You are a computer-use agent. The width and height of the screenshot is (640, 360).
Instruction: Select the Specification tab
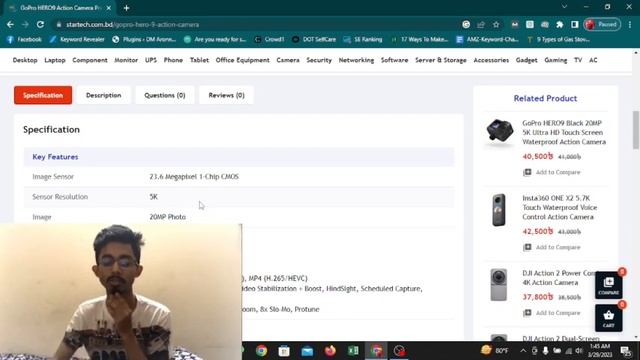(43, 95)
